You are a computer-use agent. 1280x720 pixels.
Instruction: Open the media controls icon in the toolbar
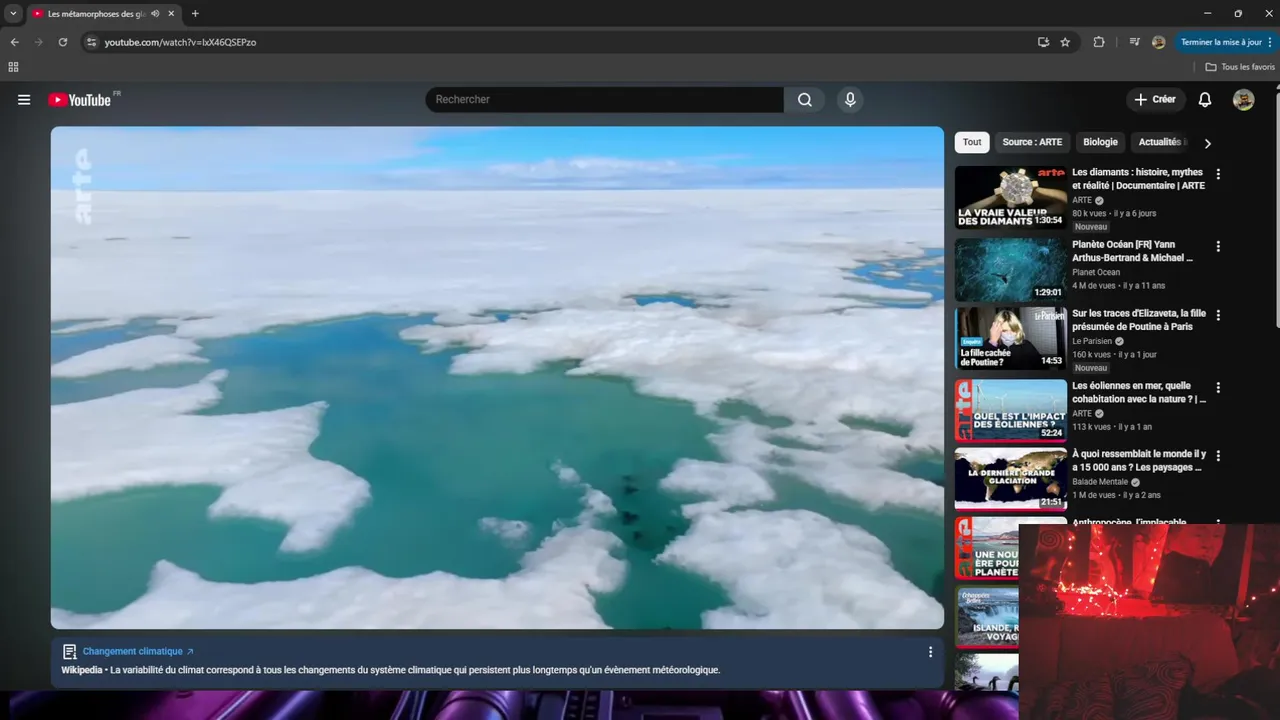click(1134, 42)
